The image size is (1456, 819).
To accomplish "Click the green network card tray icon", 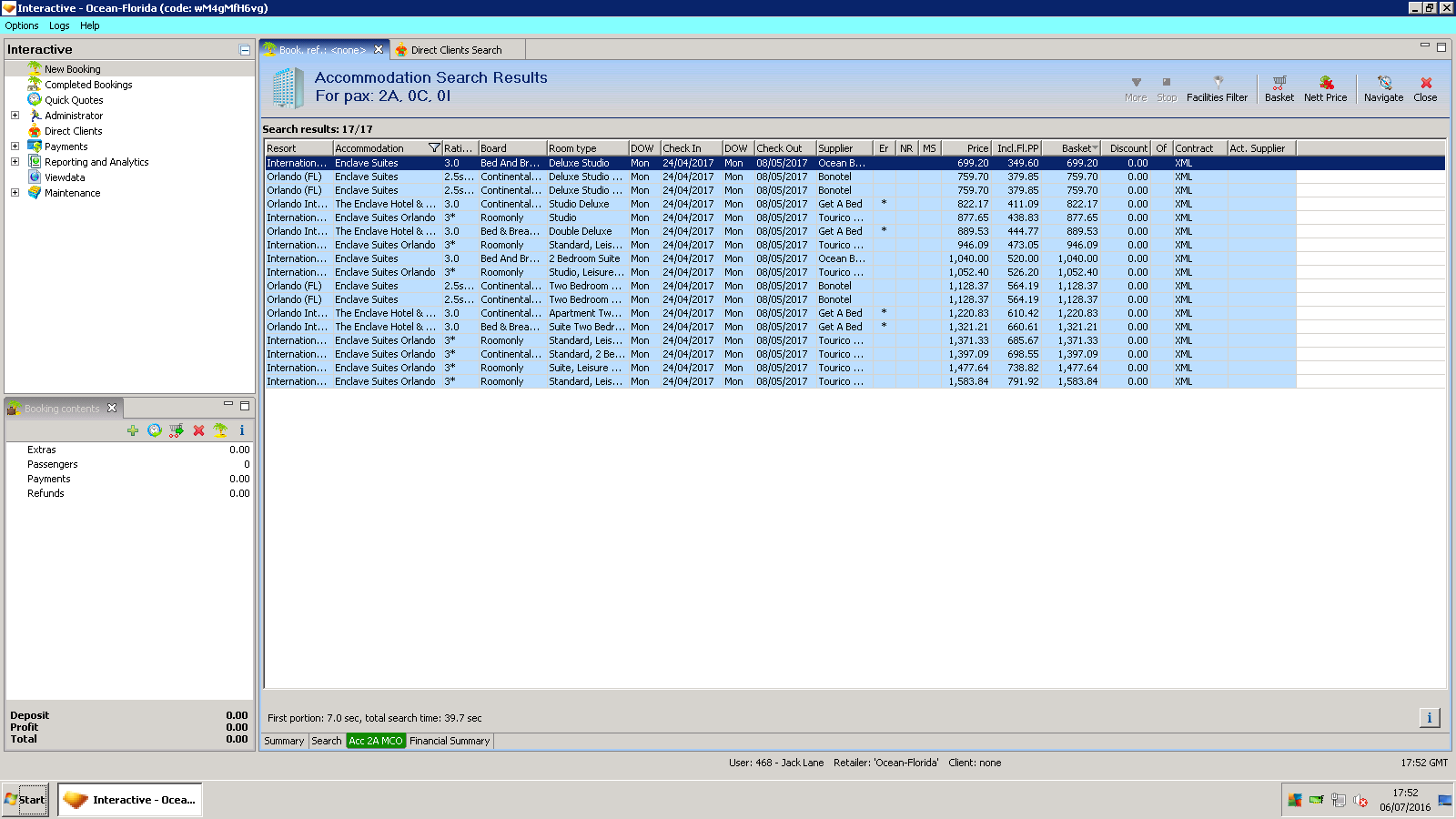I will pyautogui.click(x=1317, y=801).
